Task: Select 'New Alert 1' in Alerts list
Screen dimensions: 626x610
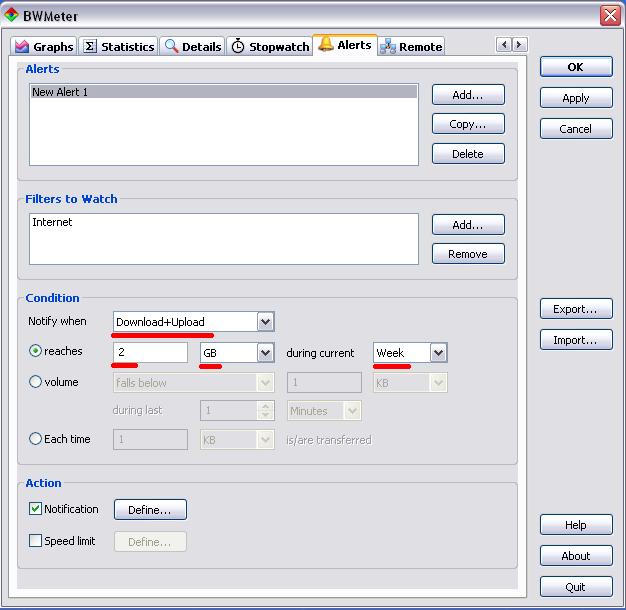Action: 223,92
